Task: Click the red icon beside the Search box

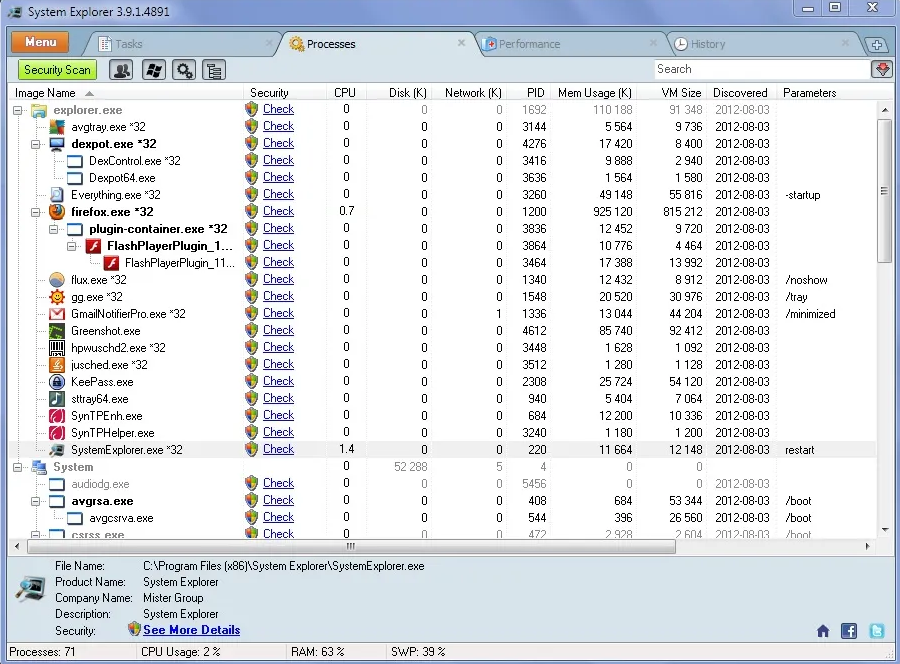Action: [x=882, y=69]
